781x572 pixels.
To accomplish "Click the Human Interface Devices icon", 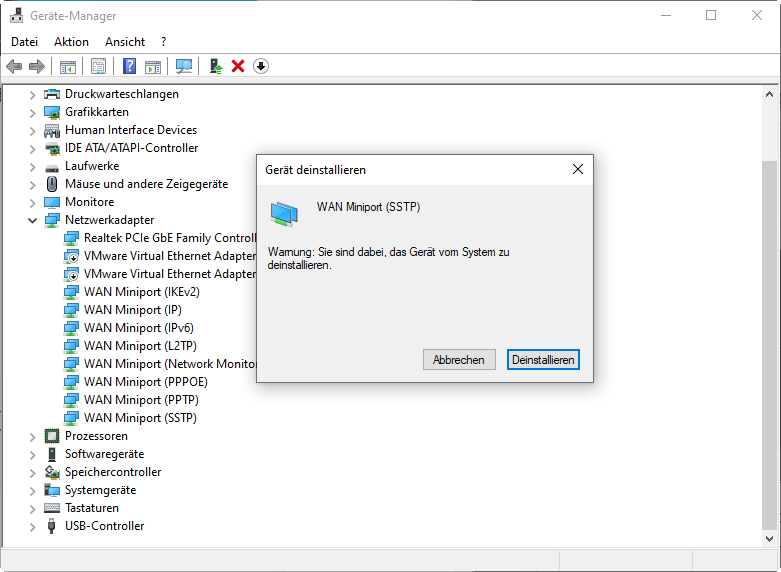I will point(52,130).
